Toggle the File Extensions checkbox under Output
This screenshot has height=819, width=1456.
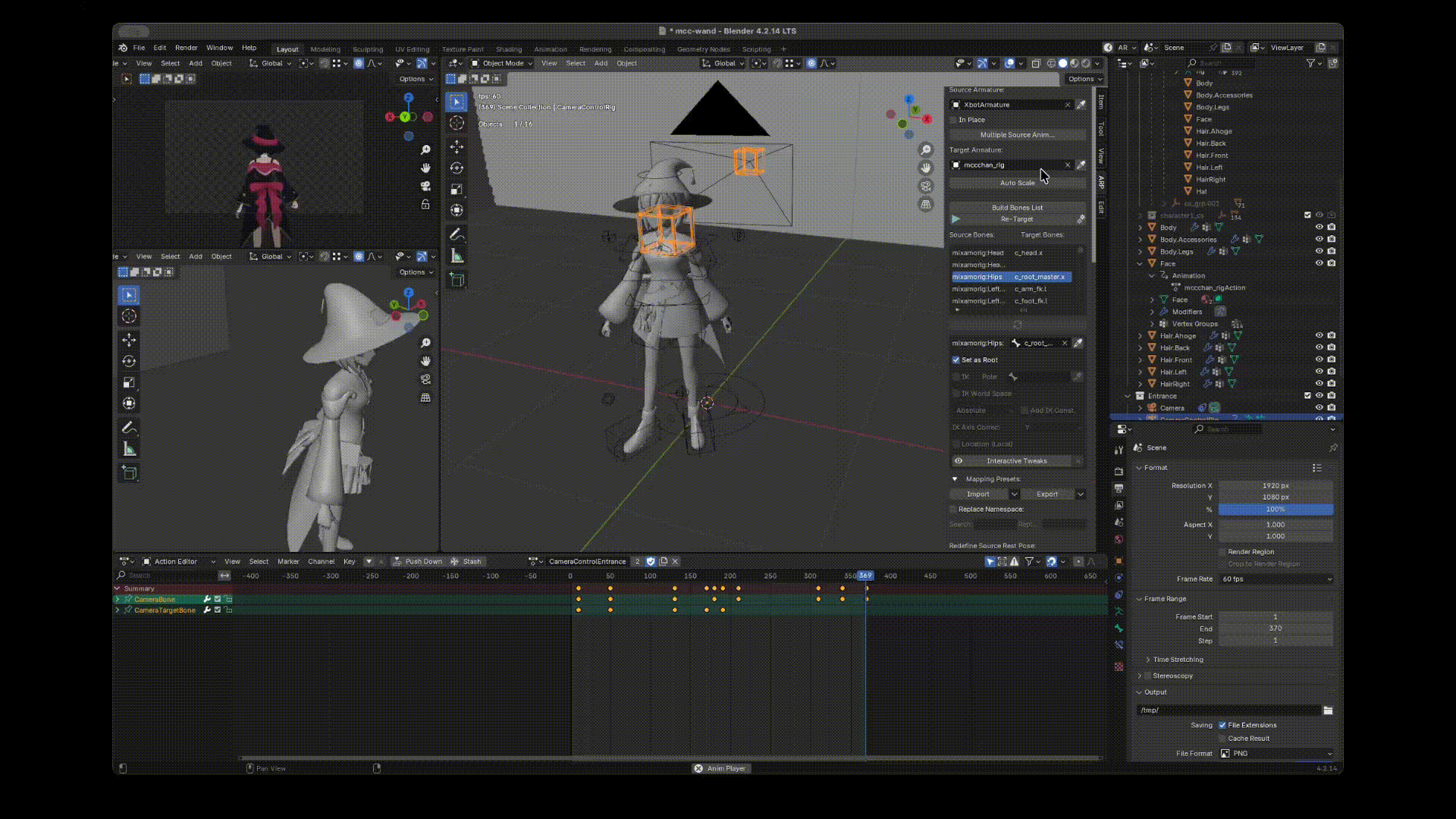pyautogui.click(x=1222, y=725)
